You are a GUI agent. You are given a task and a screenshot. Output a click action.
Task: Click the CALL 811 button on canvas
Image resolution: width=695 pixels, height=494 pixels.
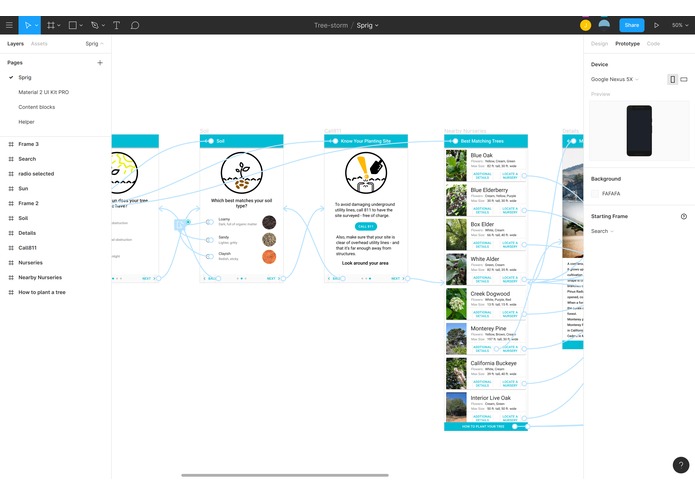pyautogui.click(x=366, y=226)
